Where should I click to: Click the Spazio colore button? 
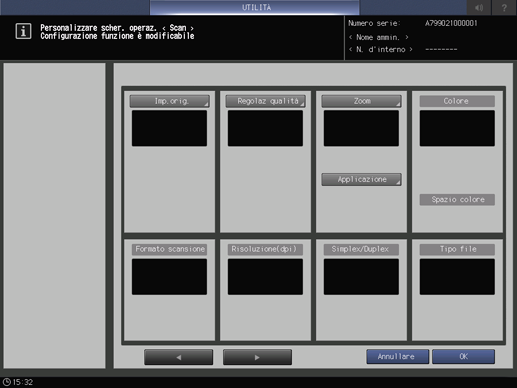pyautogui.click(x=457, y=200)
